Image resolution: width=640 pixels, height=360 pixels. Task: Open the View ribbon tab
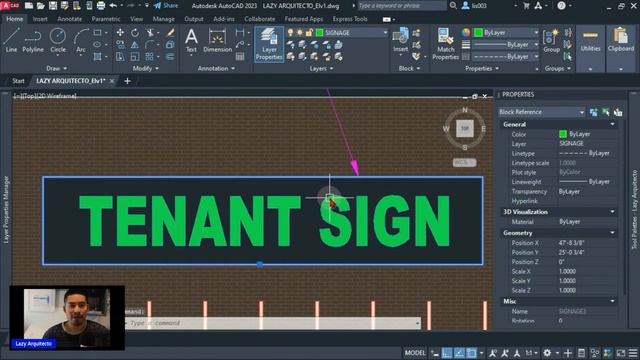point(136,19)
